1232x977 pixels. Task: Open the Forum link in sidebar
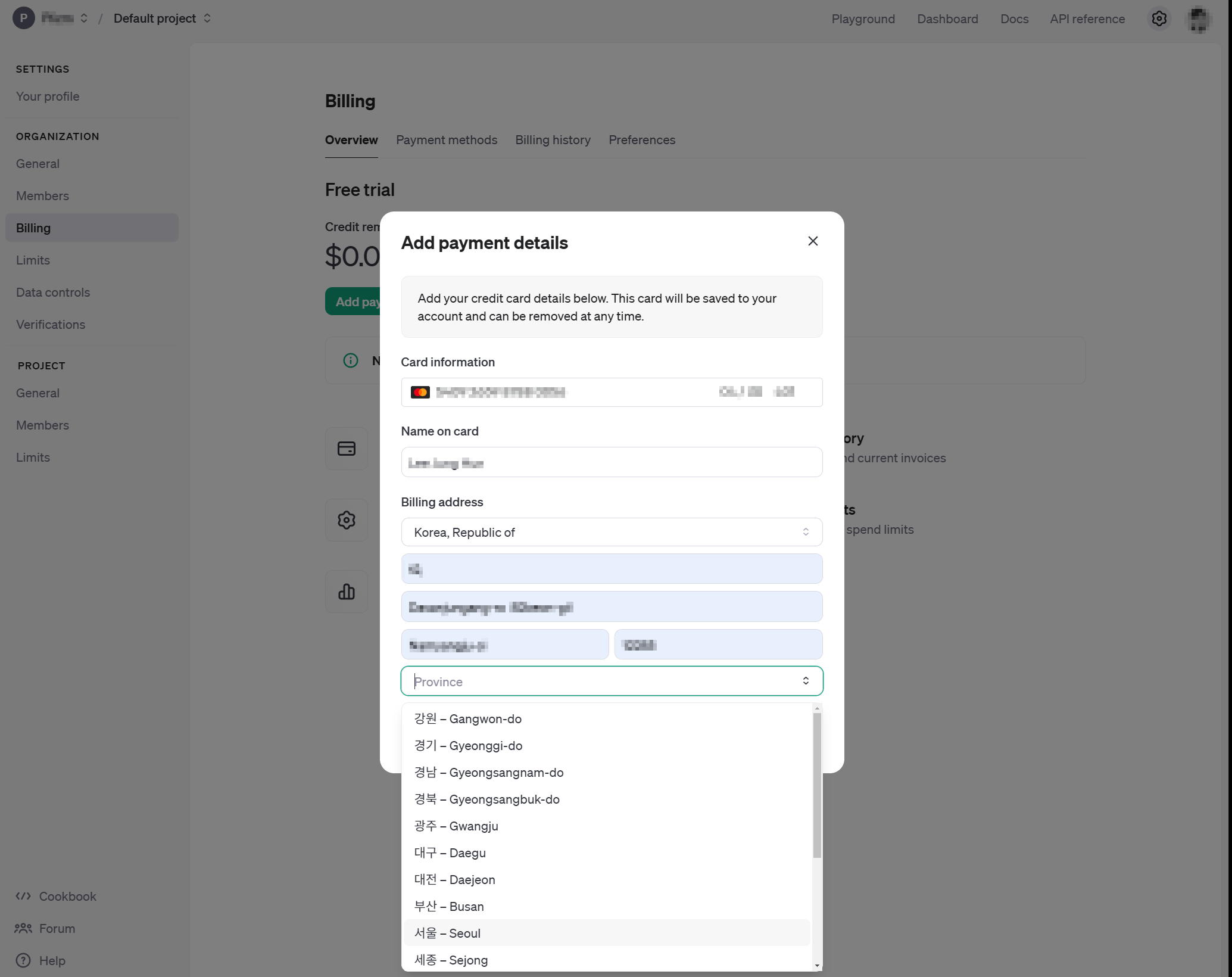click(57, 929)
